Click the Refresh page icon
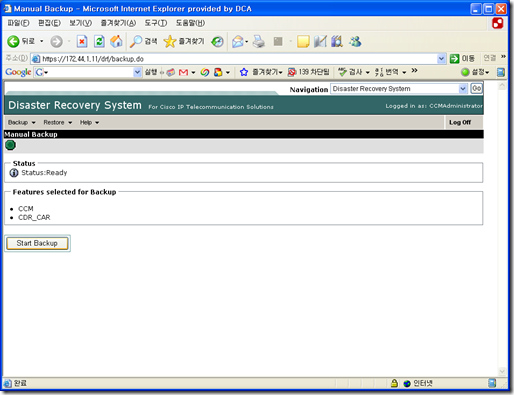 click(x=99, y=42)
